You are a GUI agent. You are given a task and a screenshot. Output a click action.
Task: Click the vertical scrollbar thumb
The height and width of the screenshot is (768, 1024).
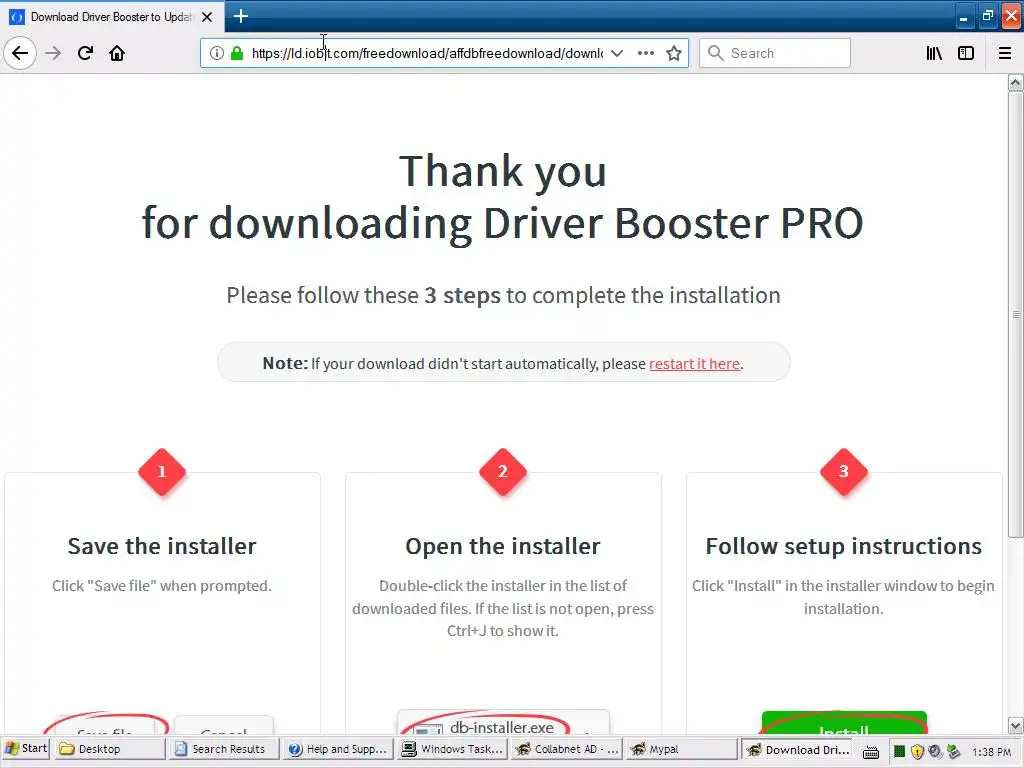tap(1015, 314)
